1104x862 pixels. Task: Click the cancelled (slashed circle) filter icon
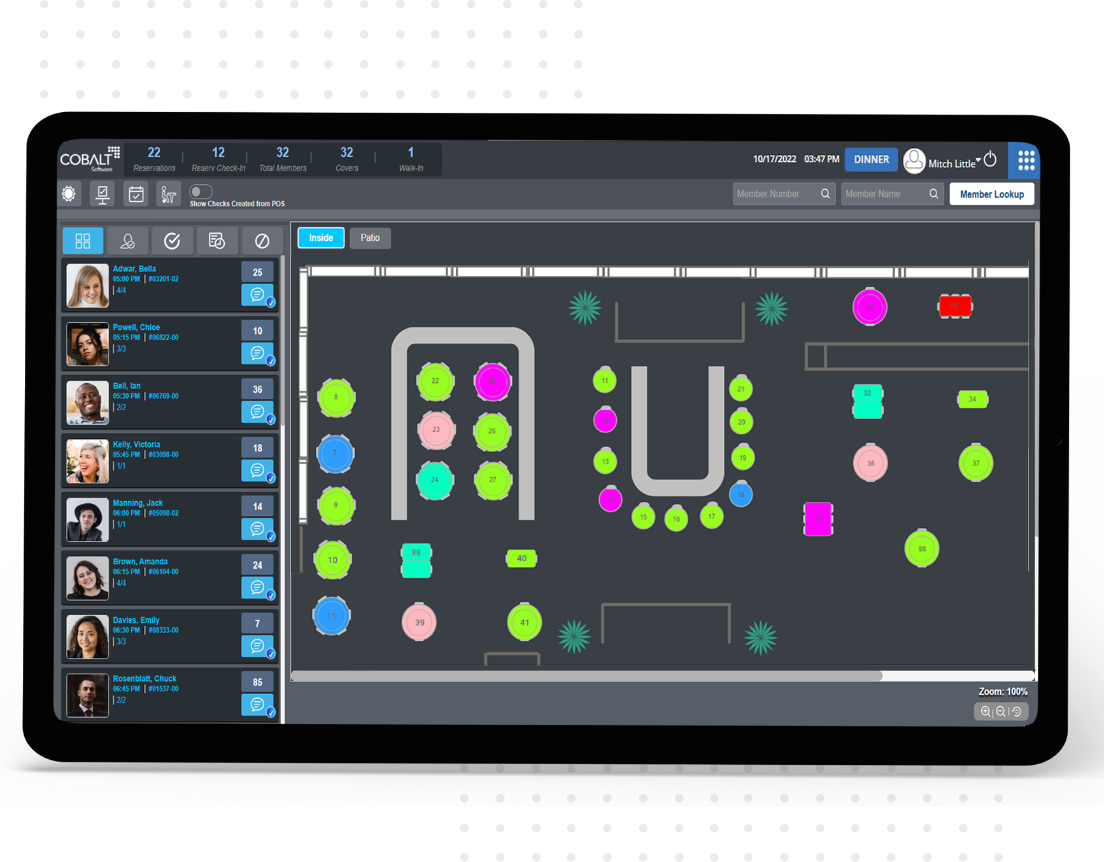(261, 241)
